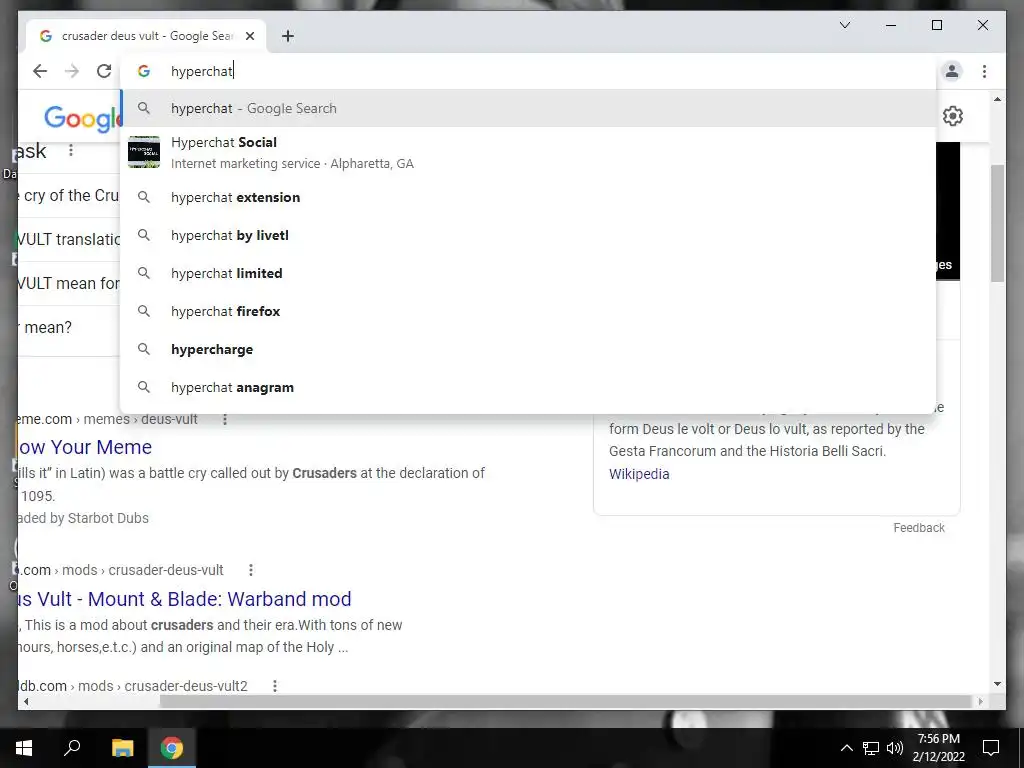Choose the 'hyperchat anagram' suggestion

point(528,387)
